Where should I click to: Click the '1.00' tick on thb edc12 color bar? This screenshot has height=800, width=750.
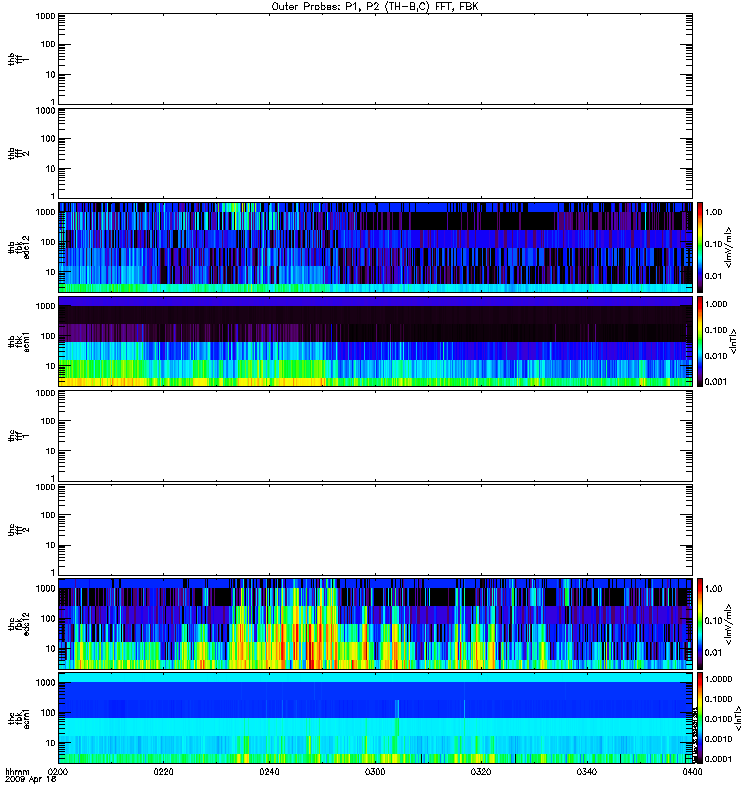[713, 212]
